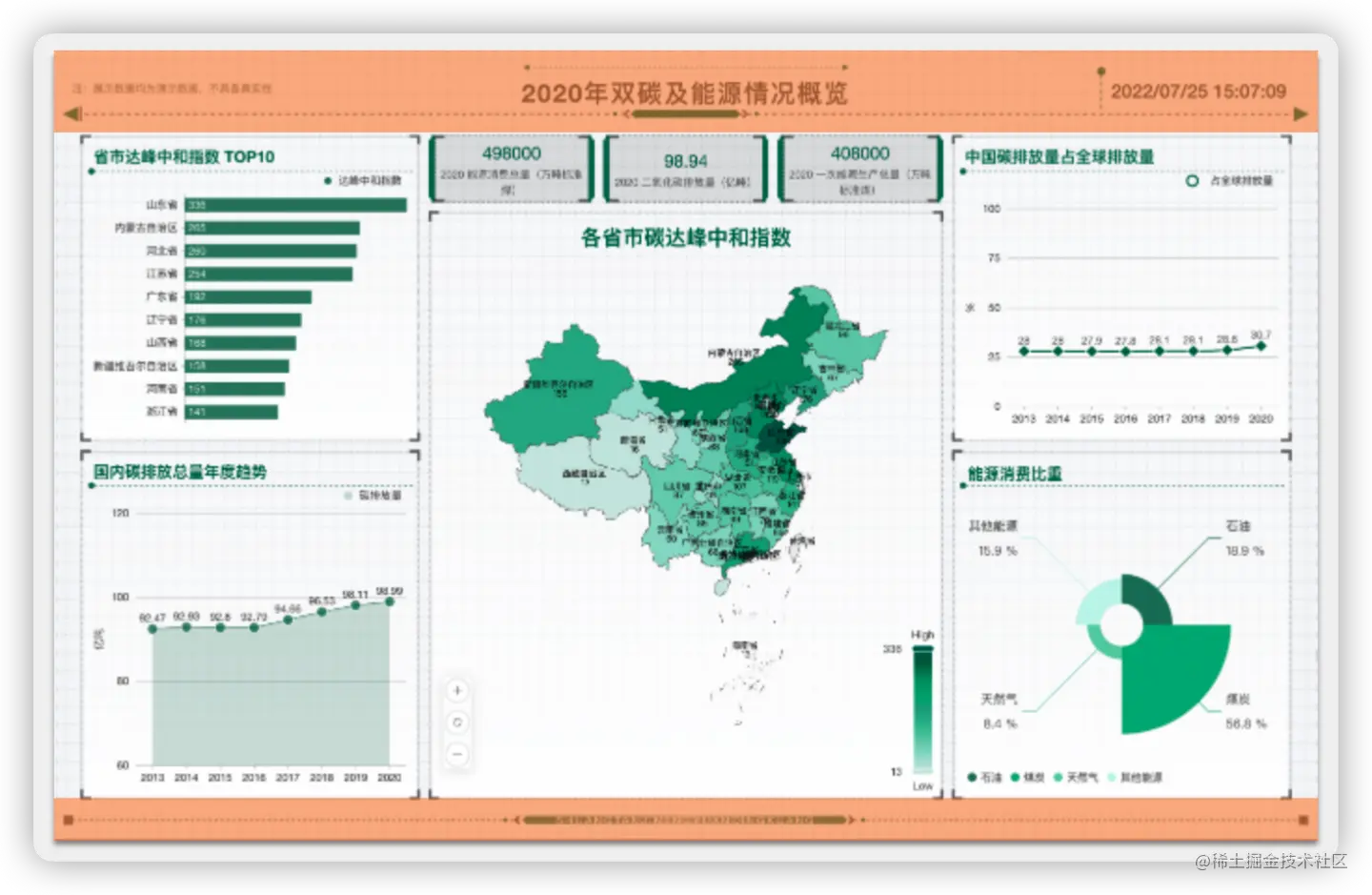Click the 15.9 % other energy percentage label
The image size is (1372, 895).
(x=998, y=551)
